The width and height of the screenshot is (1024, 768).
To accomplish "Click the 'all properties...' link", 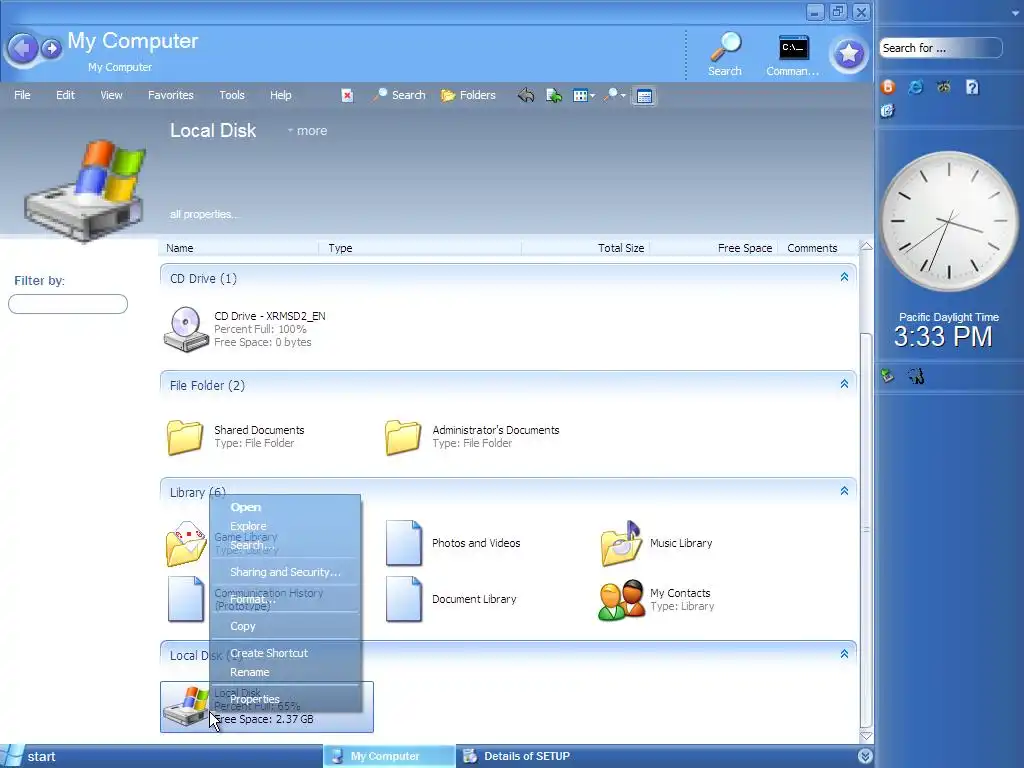I will (204, 214).
